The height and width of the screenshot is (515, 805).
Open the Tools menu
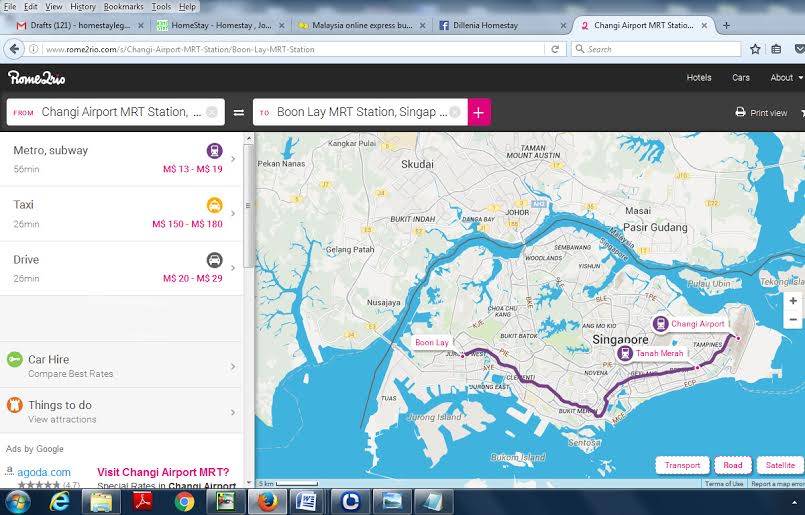click(161, 7)
